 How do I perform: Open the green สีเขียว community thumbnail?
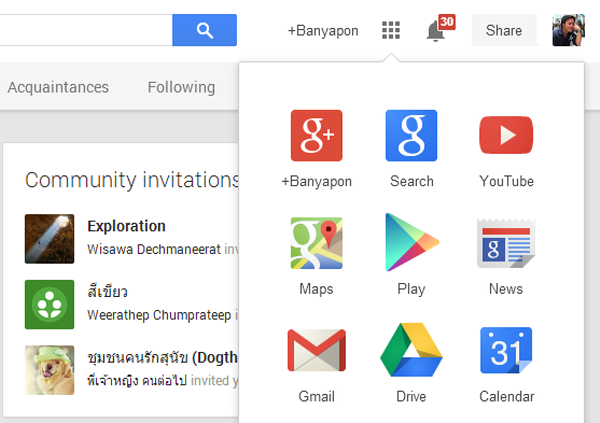pos(49,304)
